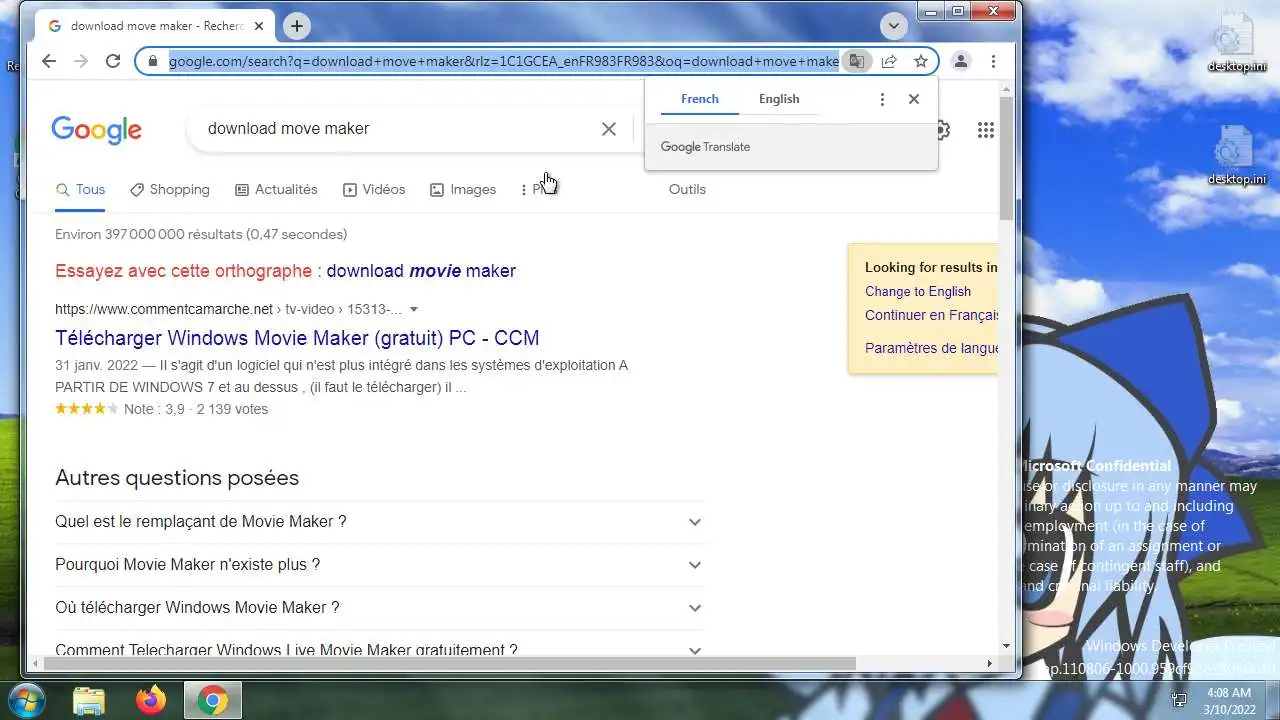Open Chrome's three-dot menu

pyautogui.click(x=993, y=61)
